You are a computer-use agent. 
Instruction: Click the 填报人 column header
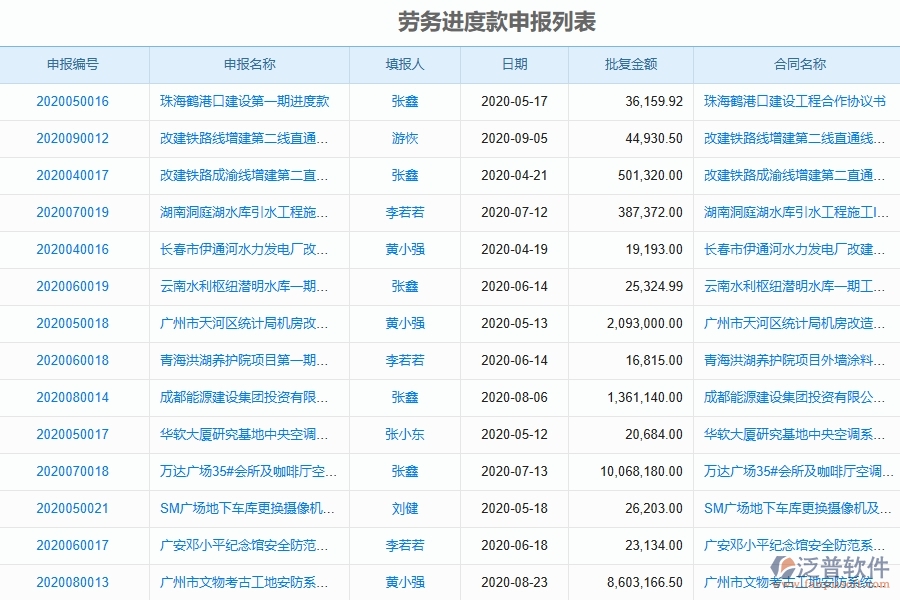(x=404, y=64)
